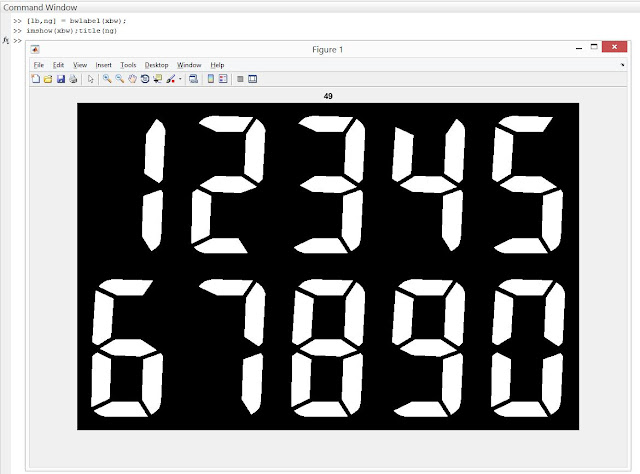Select the Brush data tool
The height and width of the screenshot is (474, 640).
click(x=171, y=79)
